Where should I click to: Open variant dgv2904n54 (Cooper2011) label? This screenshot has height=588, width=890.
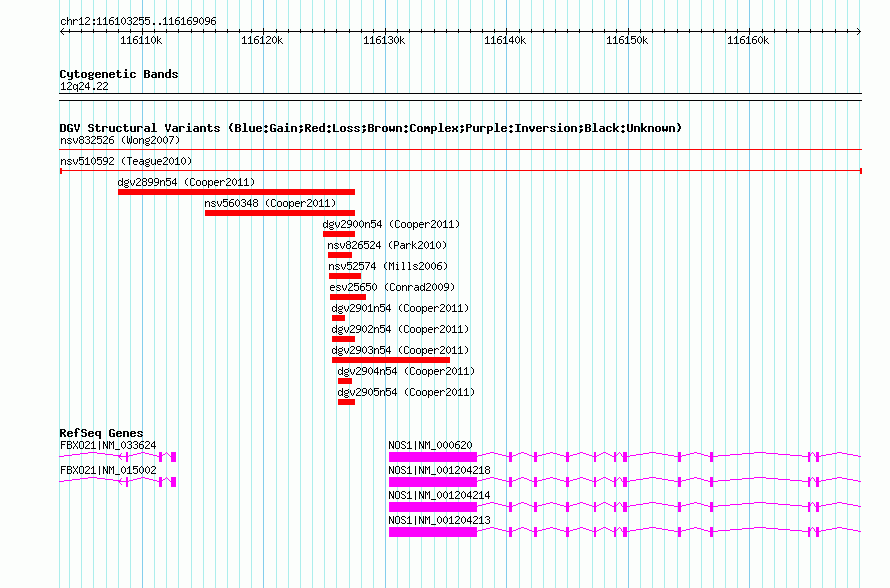[x=406, y=371]
